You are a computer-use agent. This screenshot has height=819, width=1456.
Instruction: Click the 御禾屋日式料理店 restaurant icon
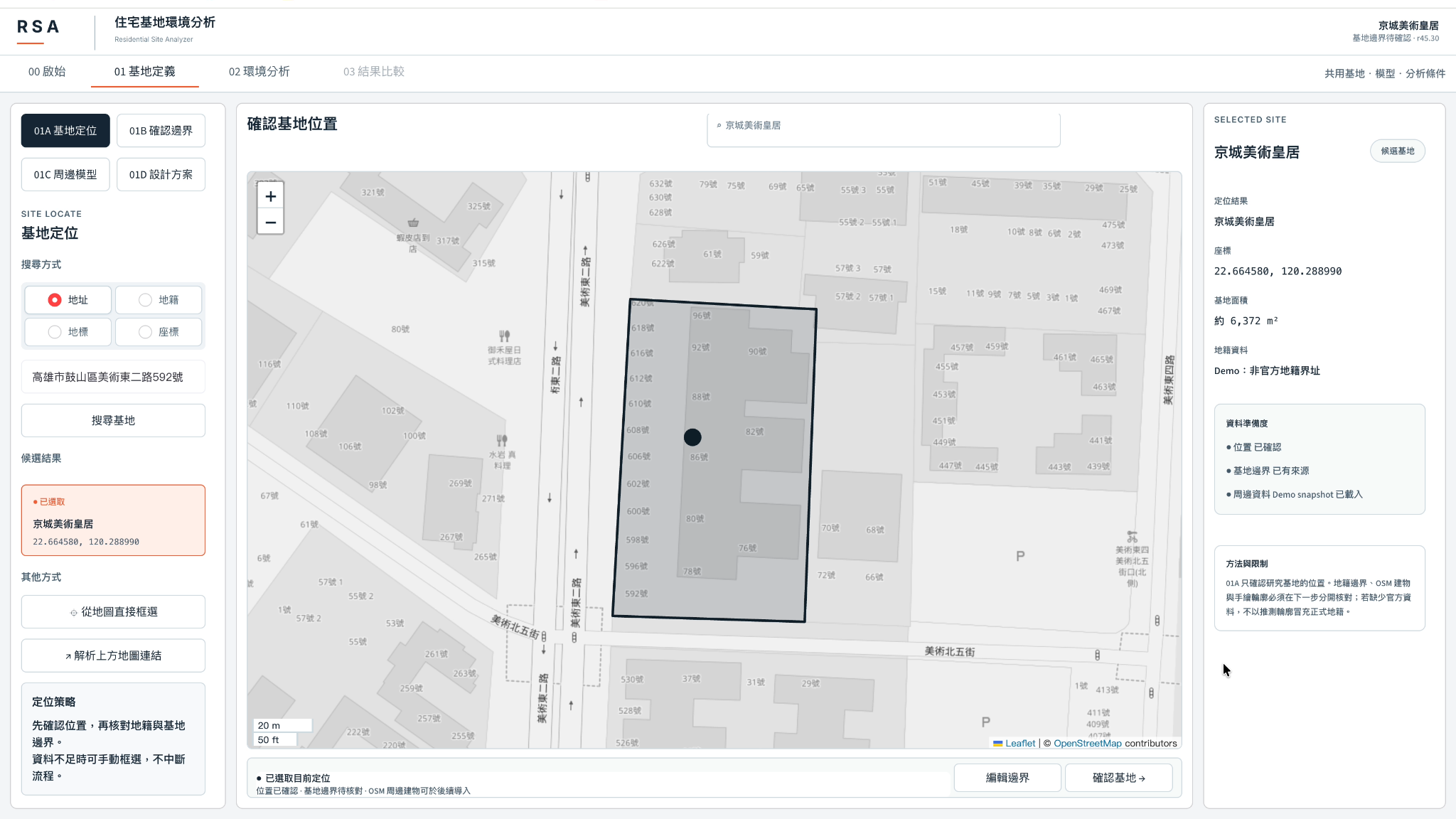pos(504,336)
